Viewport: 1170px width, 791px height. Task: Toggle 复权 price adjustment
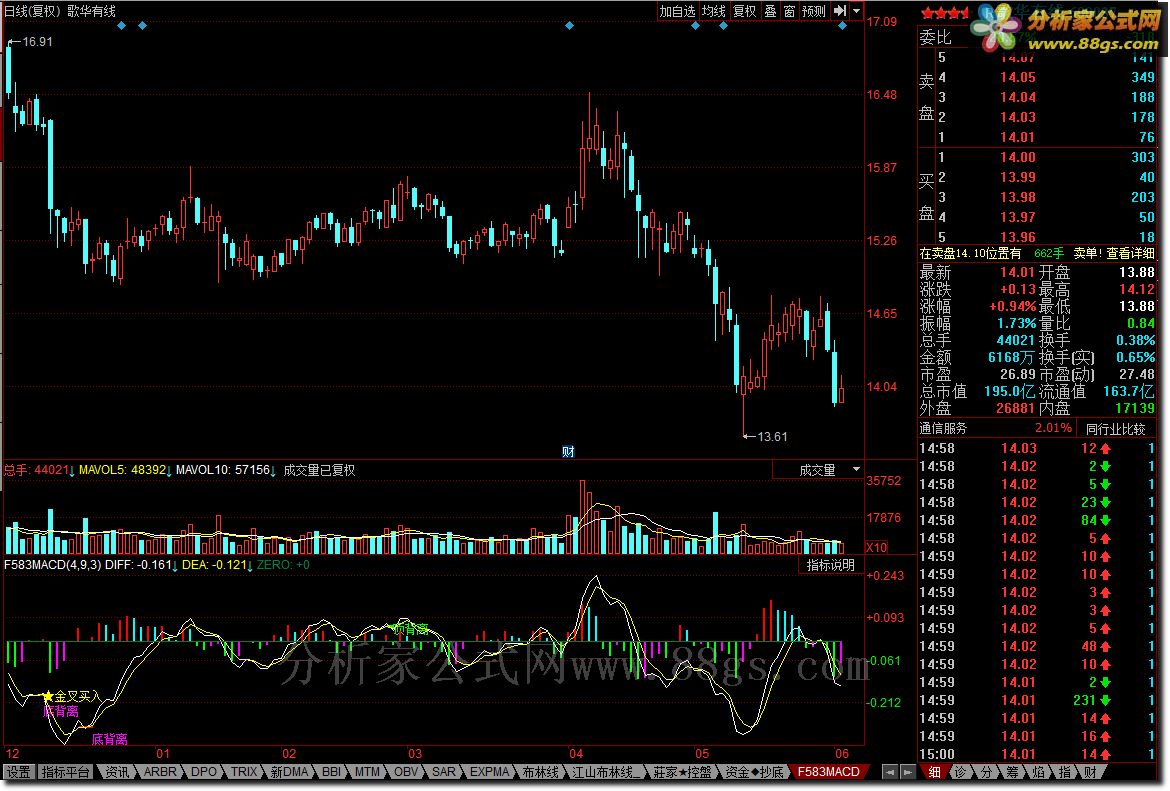[744, 11]
